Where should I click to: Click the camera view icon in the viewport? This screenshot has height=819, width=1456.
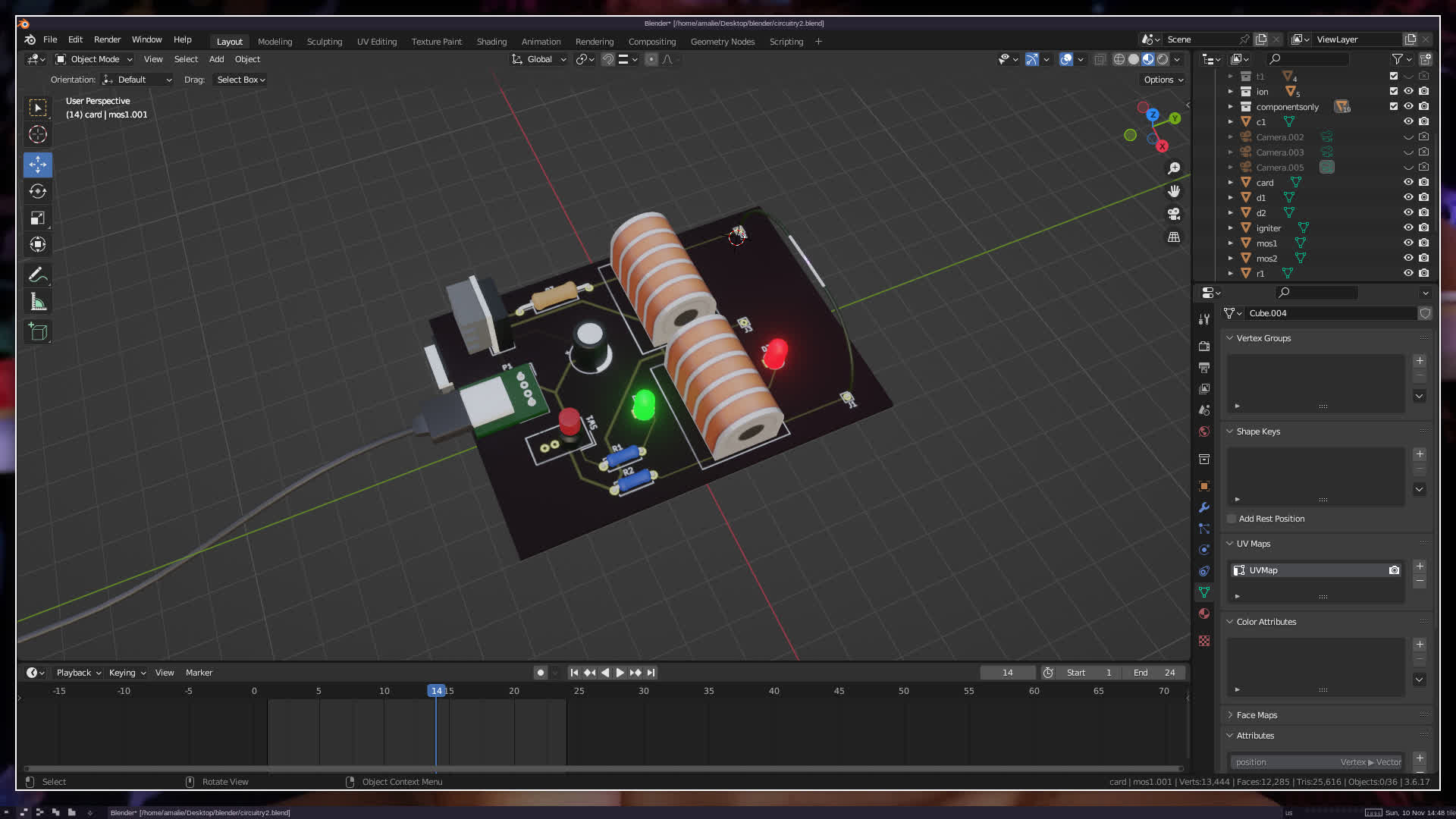(1174, 214)
